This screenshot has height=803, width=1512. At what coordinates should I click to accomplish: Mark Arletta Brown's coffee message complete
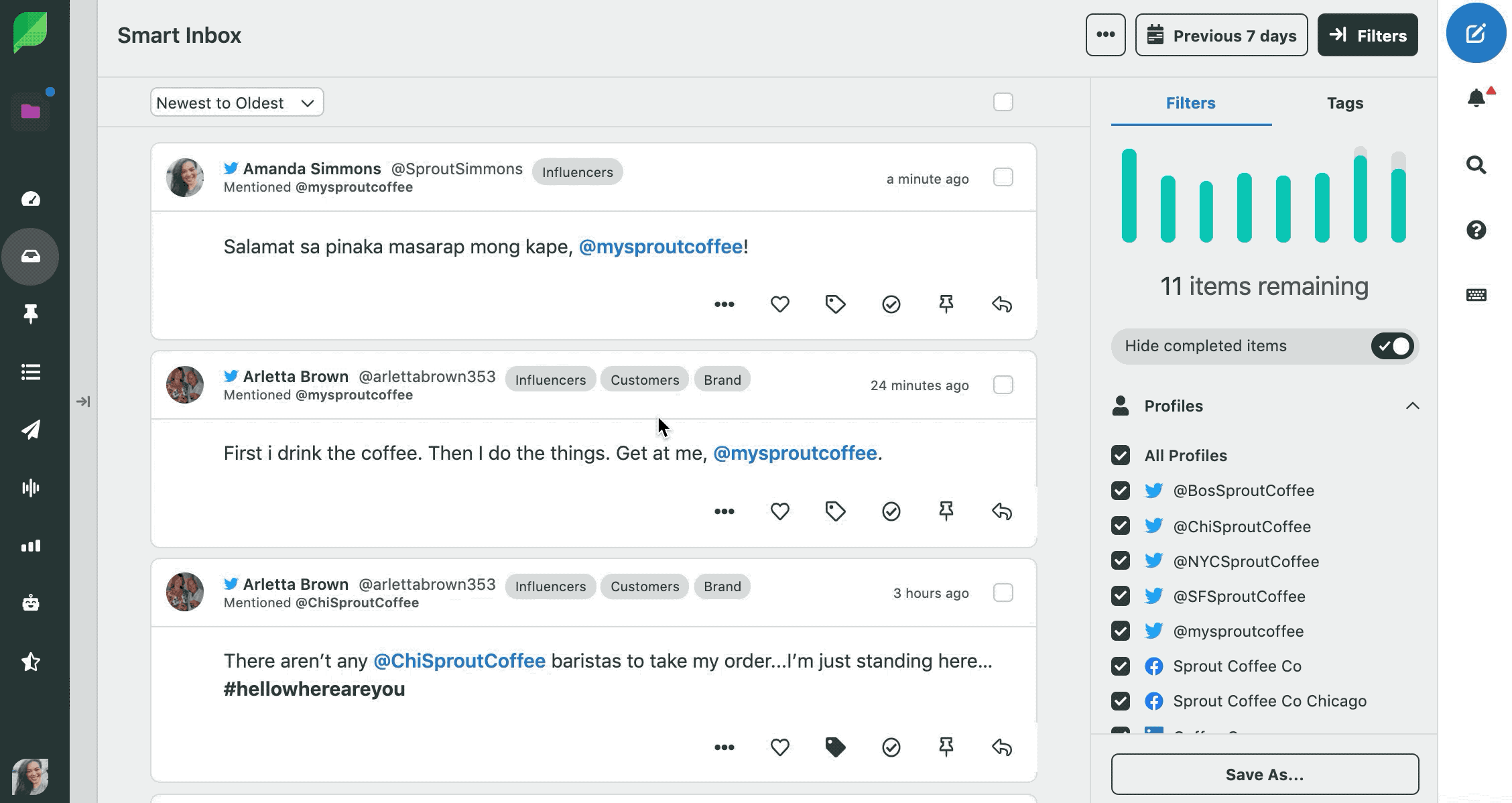[x=891, y=511]
